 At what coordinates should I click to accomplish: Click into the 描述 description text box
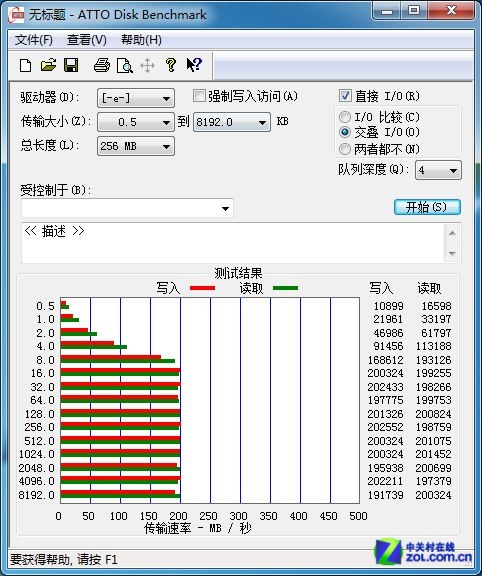tap(233, 243)
